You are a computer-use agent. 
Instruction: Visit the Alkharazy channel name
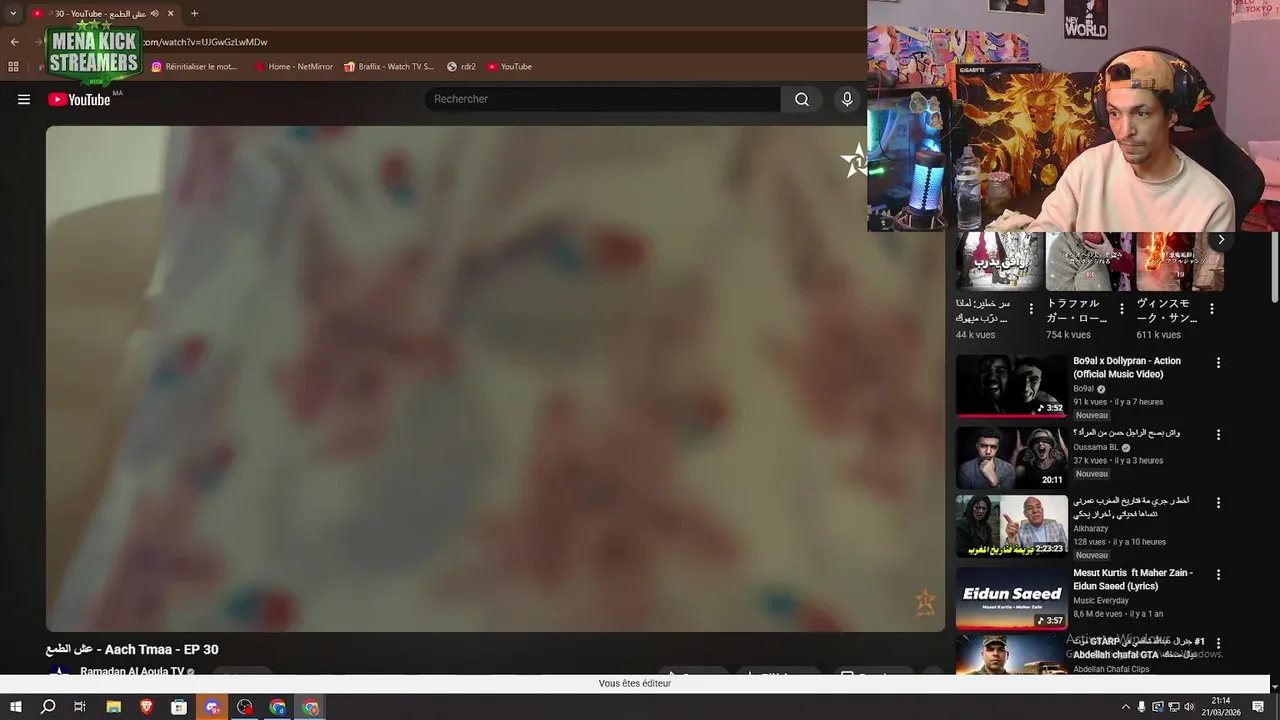click(x=1091, y=529)
